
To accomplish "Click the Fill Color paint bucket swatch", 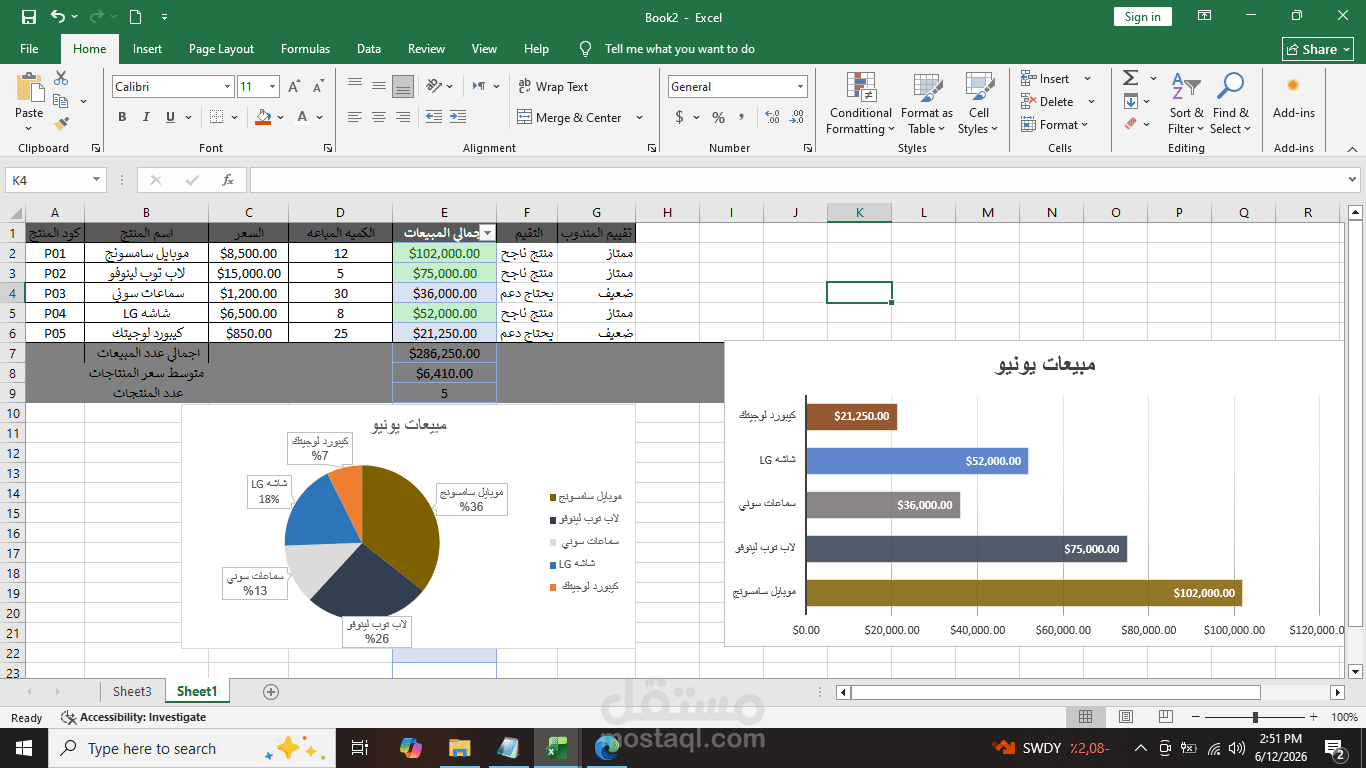I will [x=263, y=117].
